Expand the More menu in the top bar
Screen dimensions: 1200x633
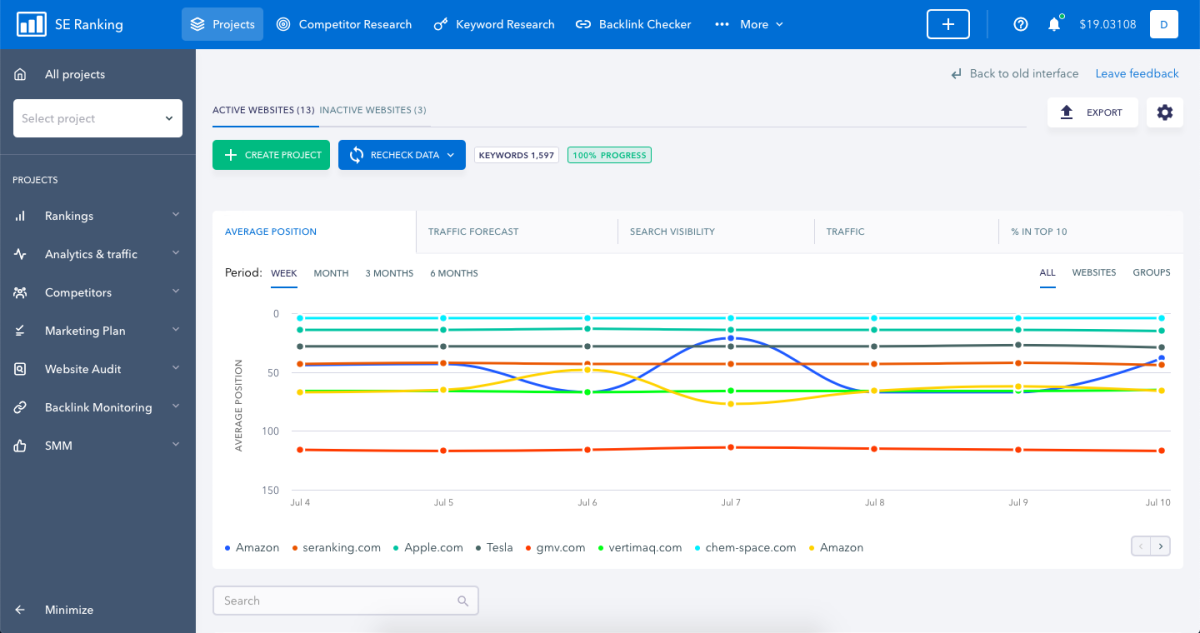pos(748,24)
